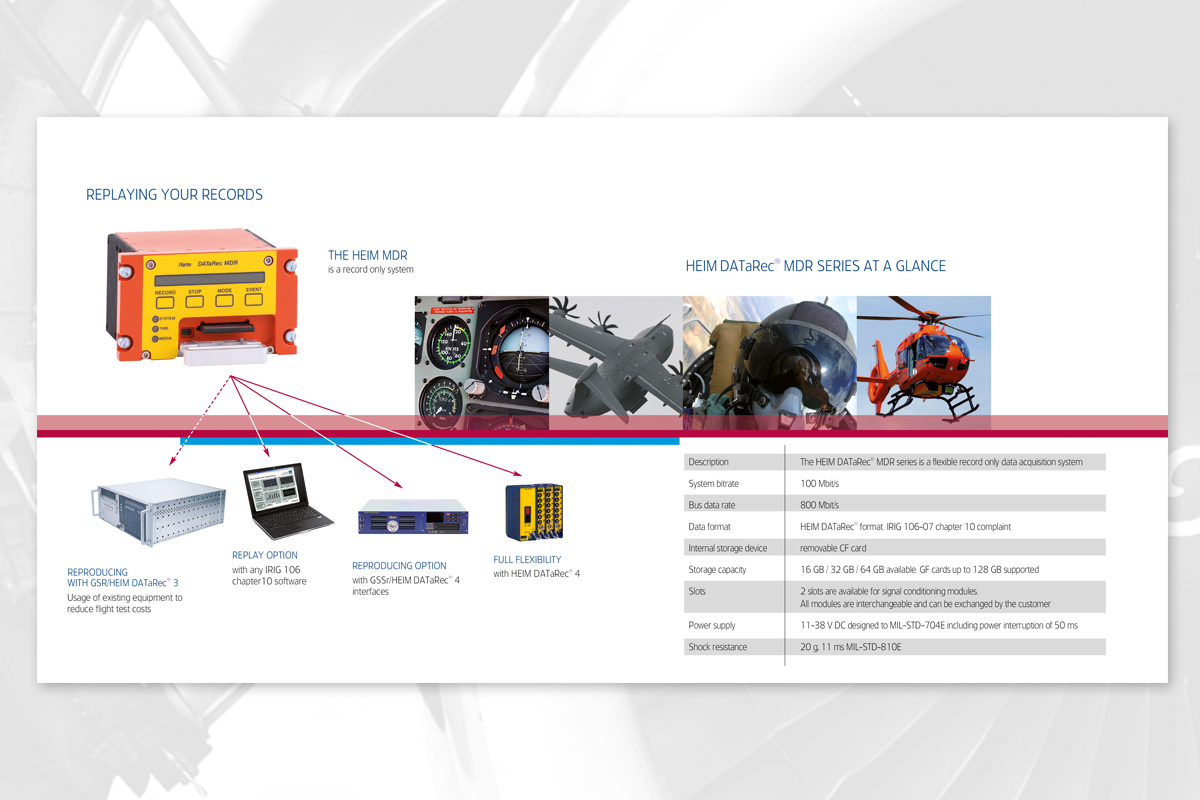1200x800 pixels.
Task: Click the "DATaRec MDR" logo on the device
Action: tap(216, 262)
